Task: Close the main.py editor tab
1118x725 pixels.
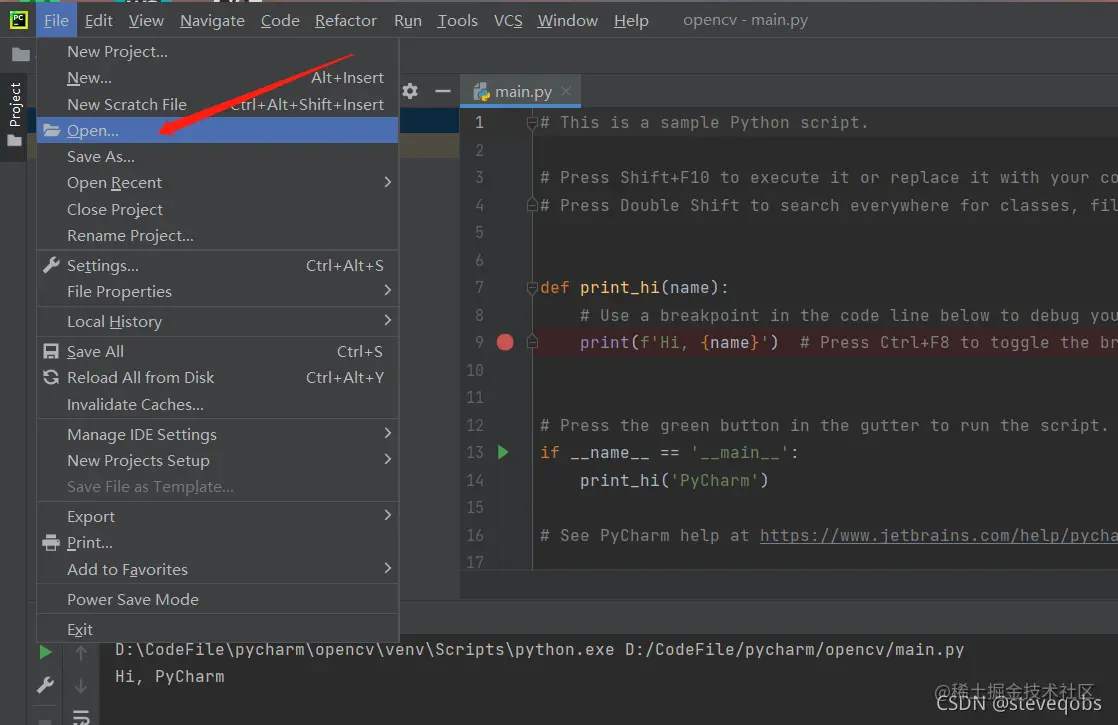Action: [566, 91]
